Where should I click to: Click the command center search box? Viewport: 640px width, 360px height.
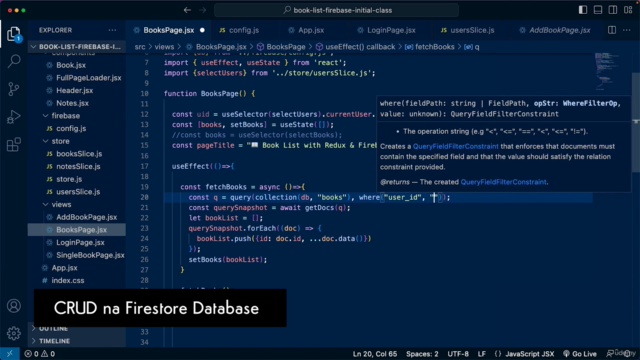click(336, 10)
